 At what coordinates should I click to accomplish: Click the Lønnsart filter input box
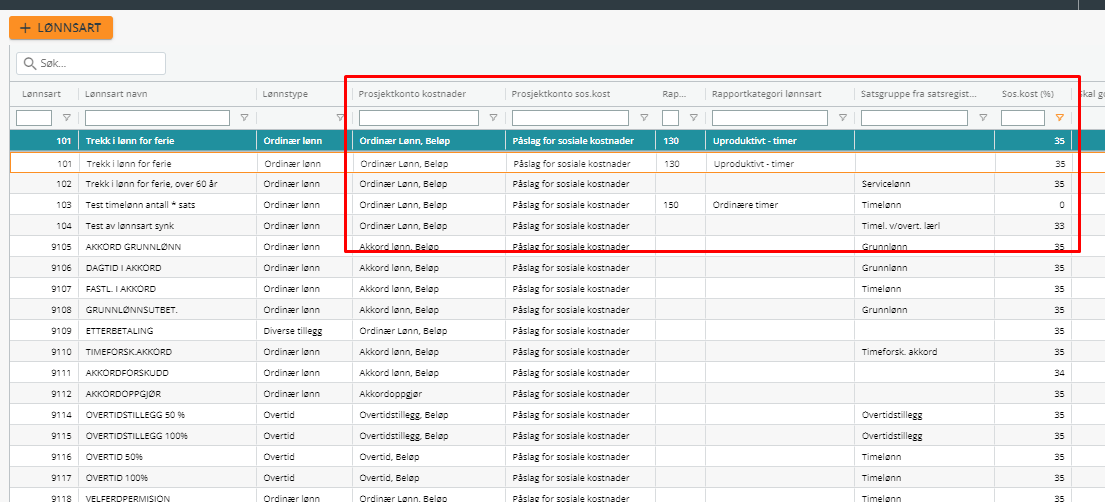point(34,118)
